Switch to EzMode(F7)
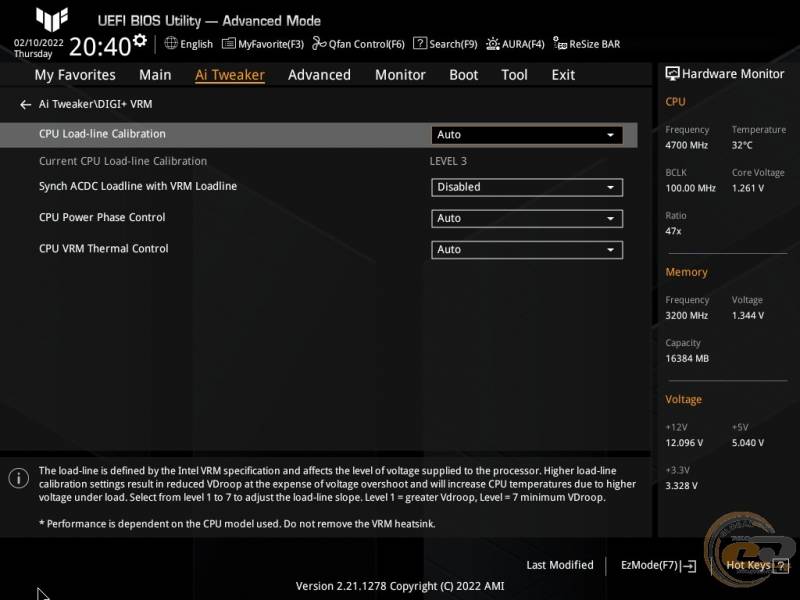This screenshot has height=600, width=800. coord(658,565)
